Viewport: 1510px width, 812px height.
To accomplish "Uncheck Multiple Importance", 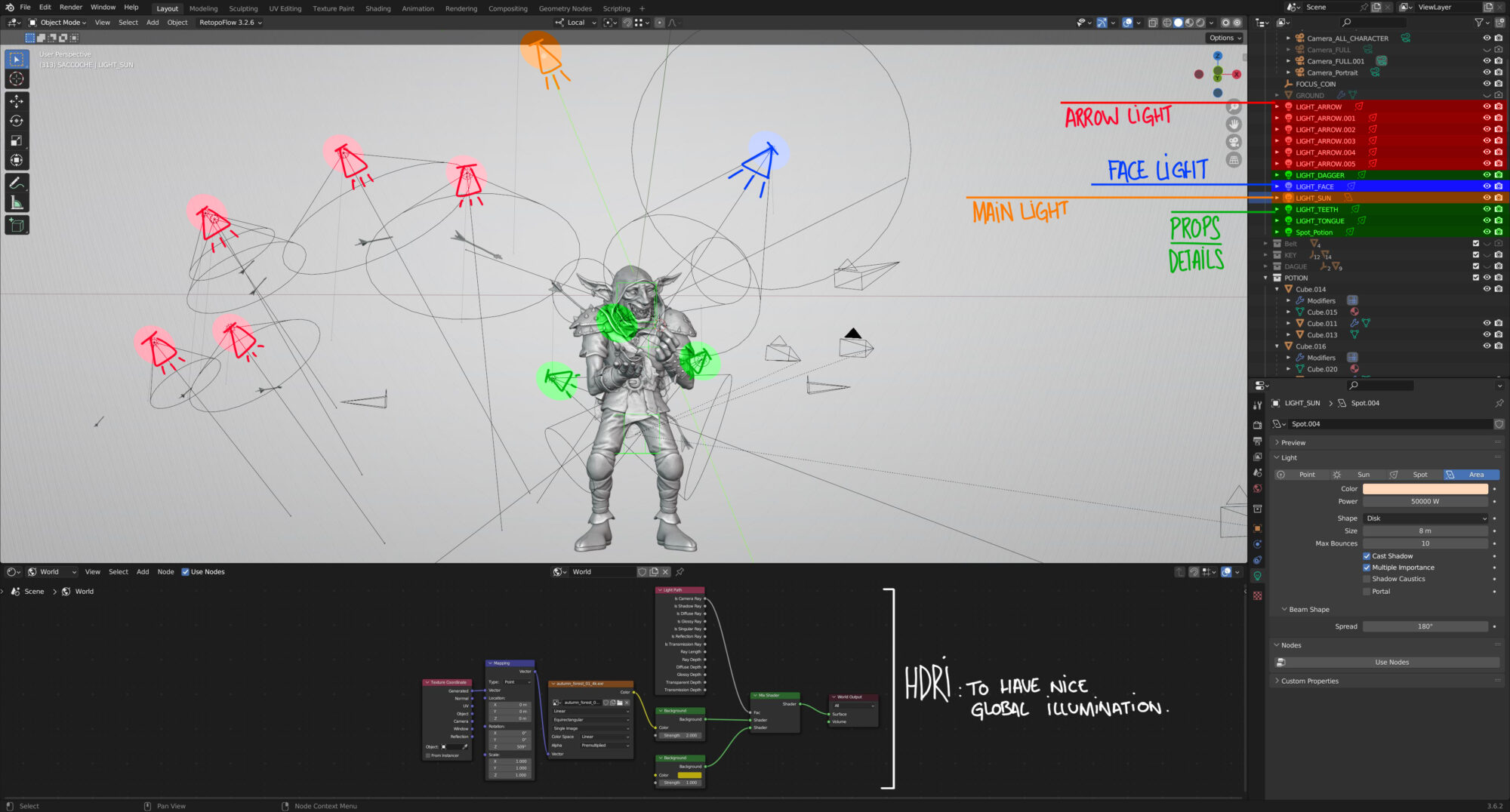I will coord(1367,567).
